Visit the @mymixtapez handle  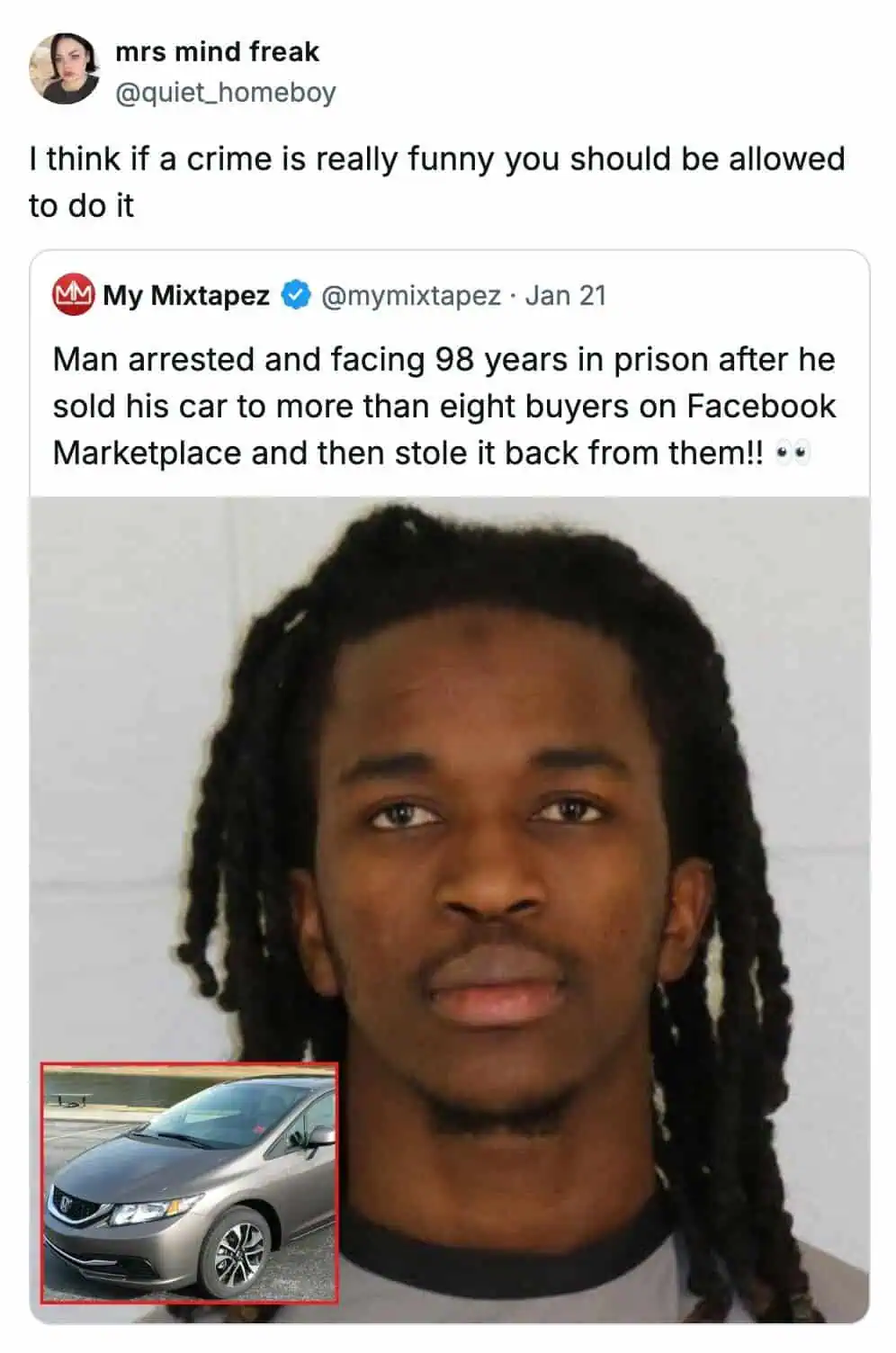(410, 295)
